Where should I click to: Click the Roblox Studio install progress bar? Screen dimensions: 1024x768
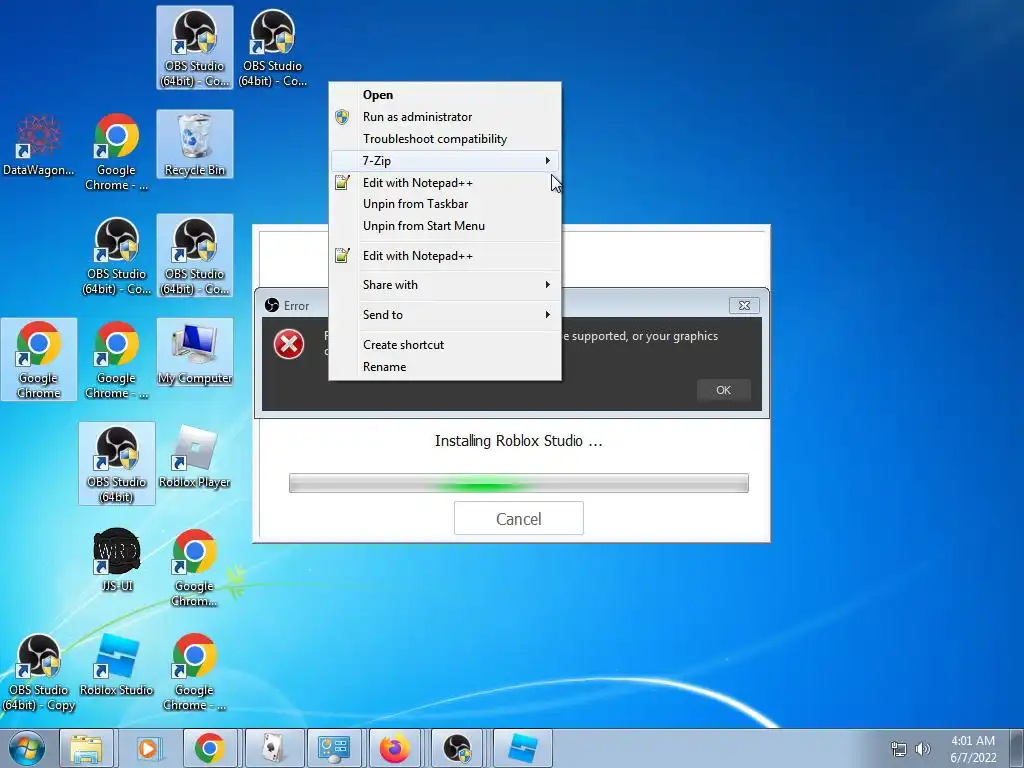coord(519,483)
